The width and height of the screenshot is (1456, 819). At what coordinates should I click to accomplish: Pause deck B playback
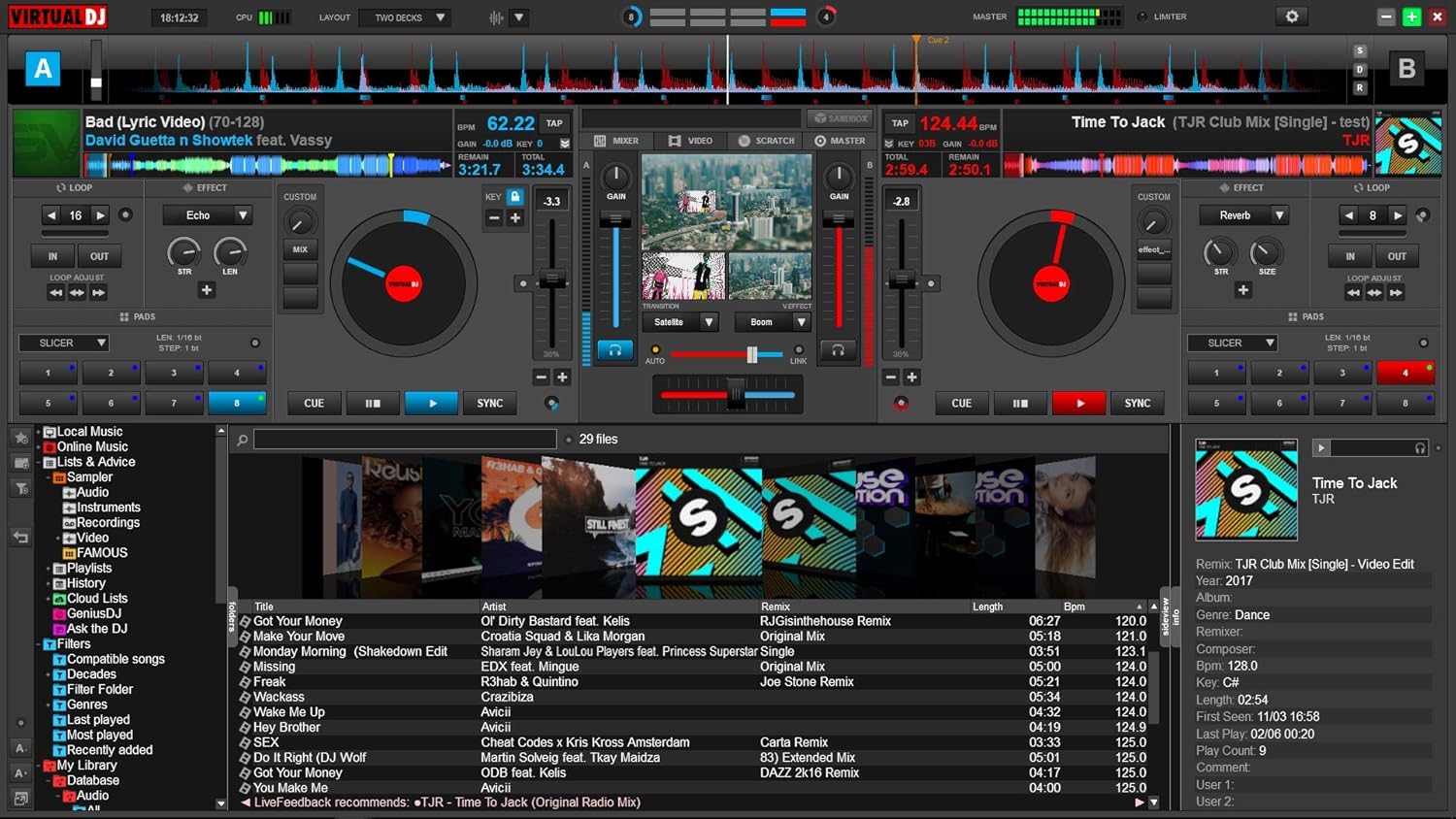(x=1019, y=403)
